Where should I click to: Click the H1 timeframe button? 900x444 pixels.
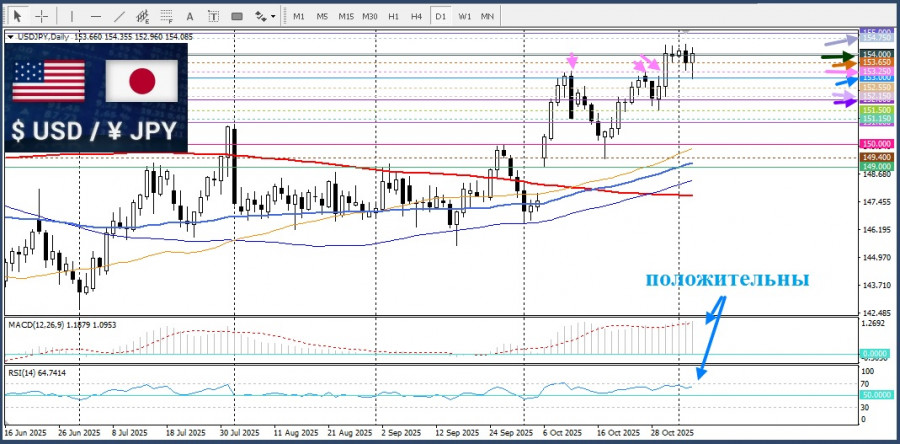[x=393, y=16]
